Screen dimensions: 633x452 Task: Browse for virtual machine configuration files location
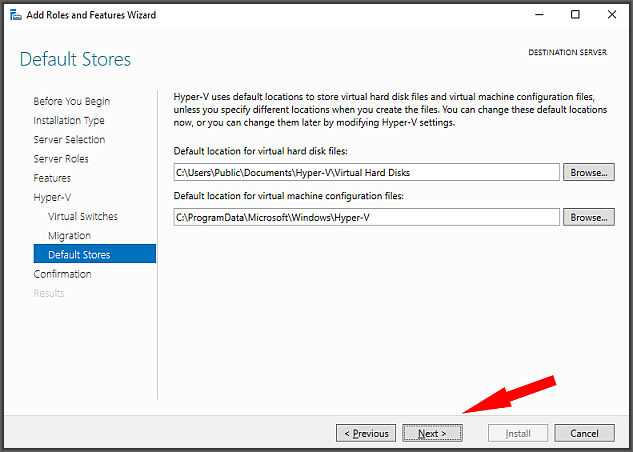[x=589, y=217]
